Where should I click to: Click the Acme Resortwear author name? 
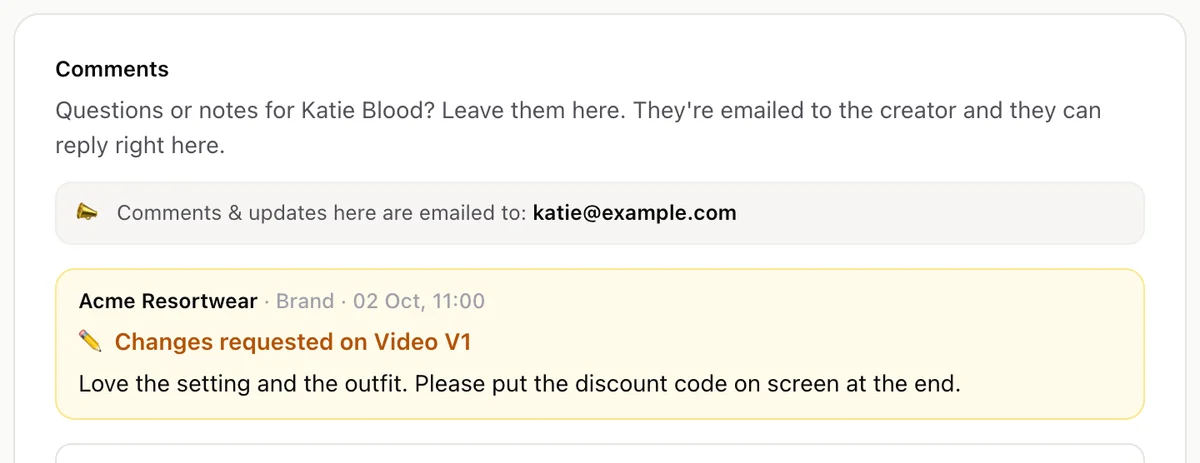click(168, 301)
